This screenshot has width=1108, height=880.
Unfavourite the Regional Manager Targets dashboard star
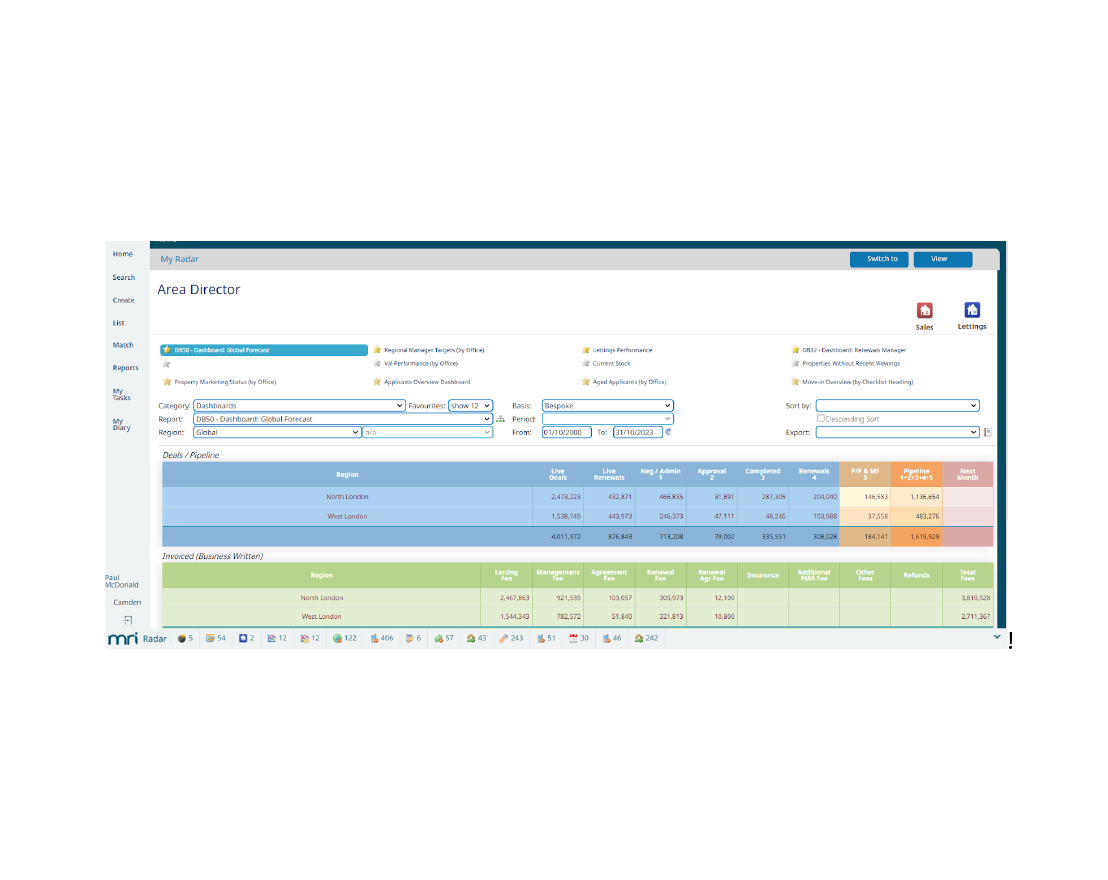(375, 350)
